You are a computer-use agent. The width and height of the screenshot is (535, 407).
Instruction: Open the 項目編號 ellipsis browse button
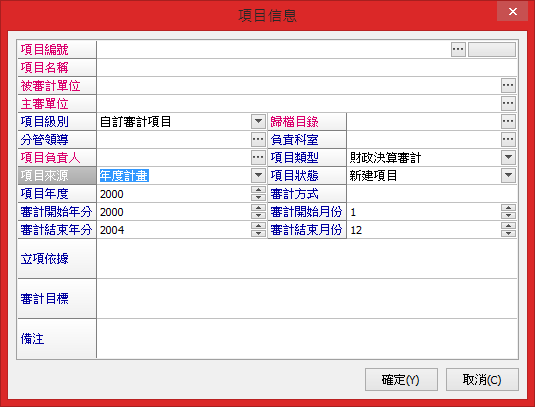point(458,49)
